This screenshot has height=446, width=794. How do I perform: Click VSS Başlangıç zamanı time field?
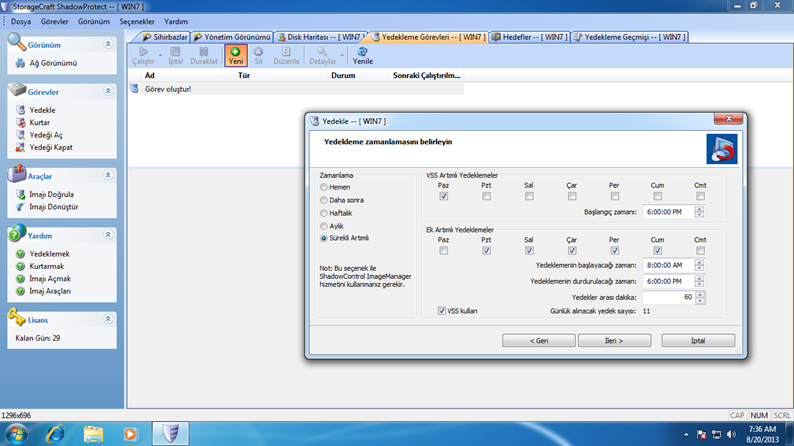[668, 212]
